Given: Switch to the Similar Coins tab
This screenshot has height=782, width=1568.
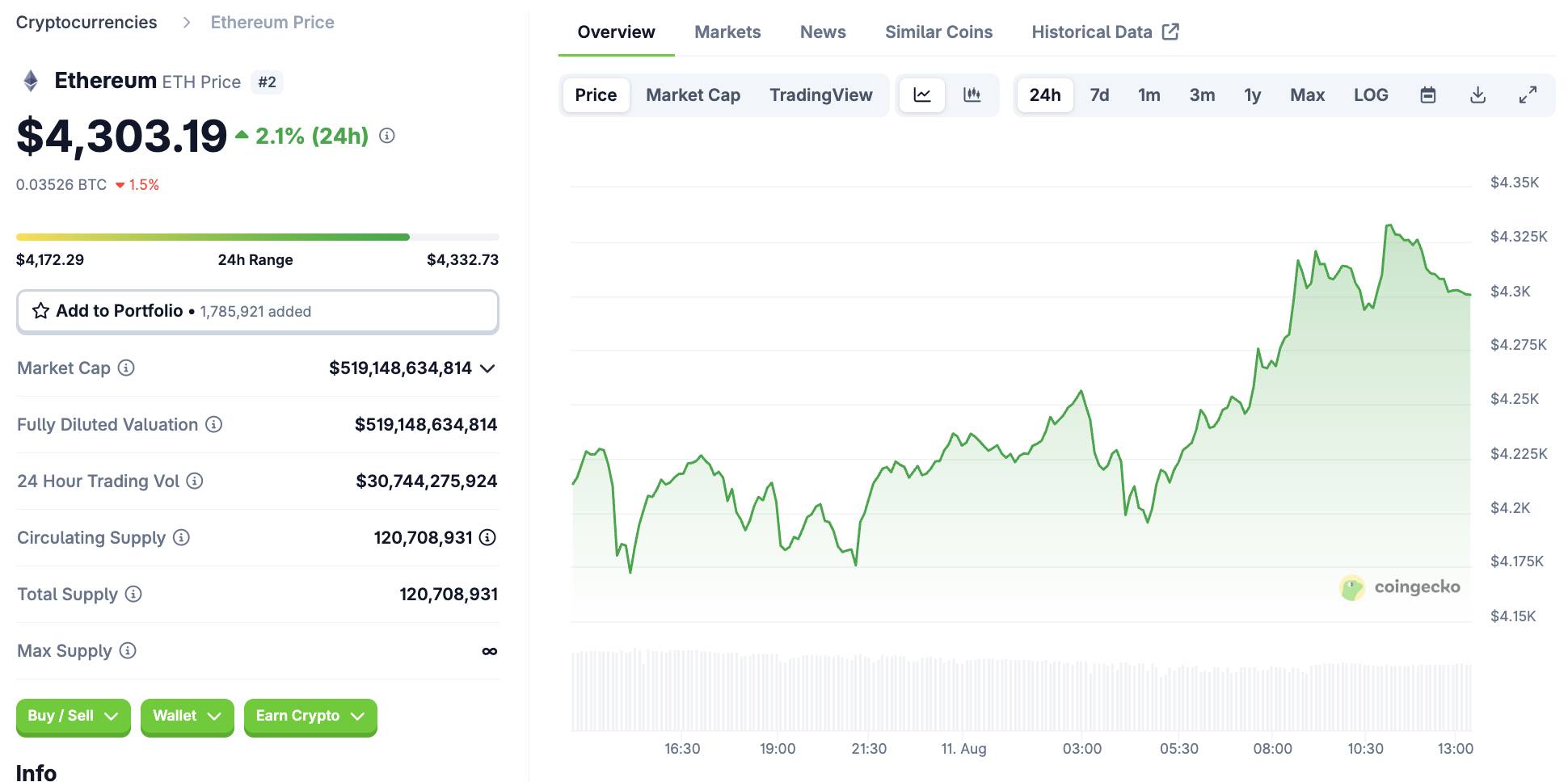Looking at the screenshot, I should (x=938, y=32).
